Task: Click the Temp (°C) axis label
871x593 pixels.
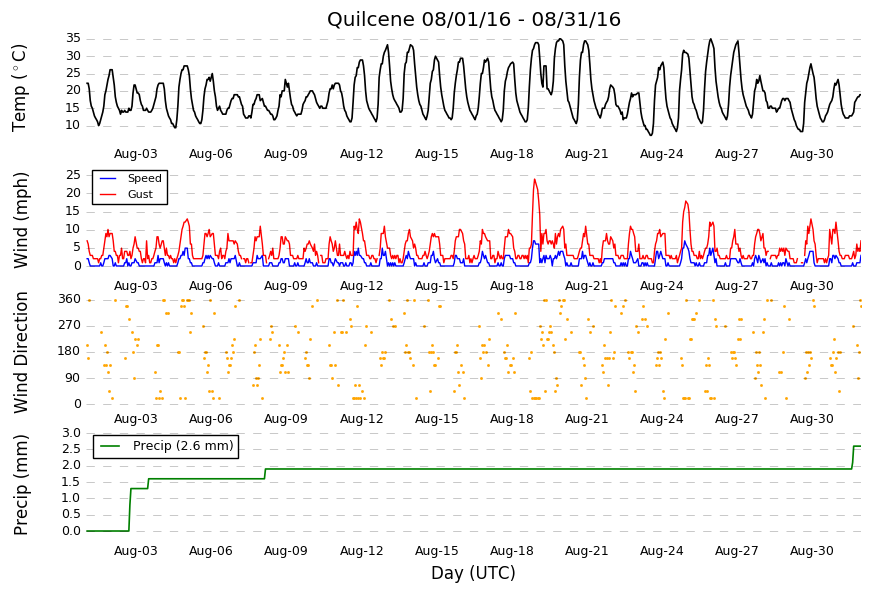Action: [x=19, y=88]
